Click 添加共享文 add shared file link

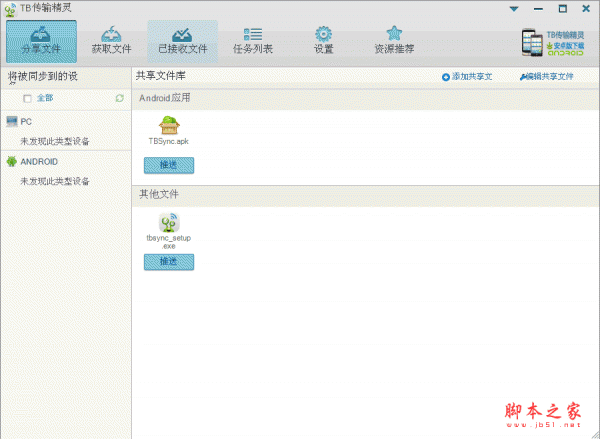(467, 77)
